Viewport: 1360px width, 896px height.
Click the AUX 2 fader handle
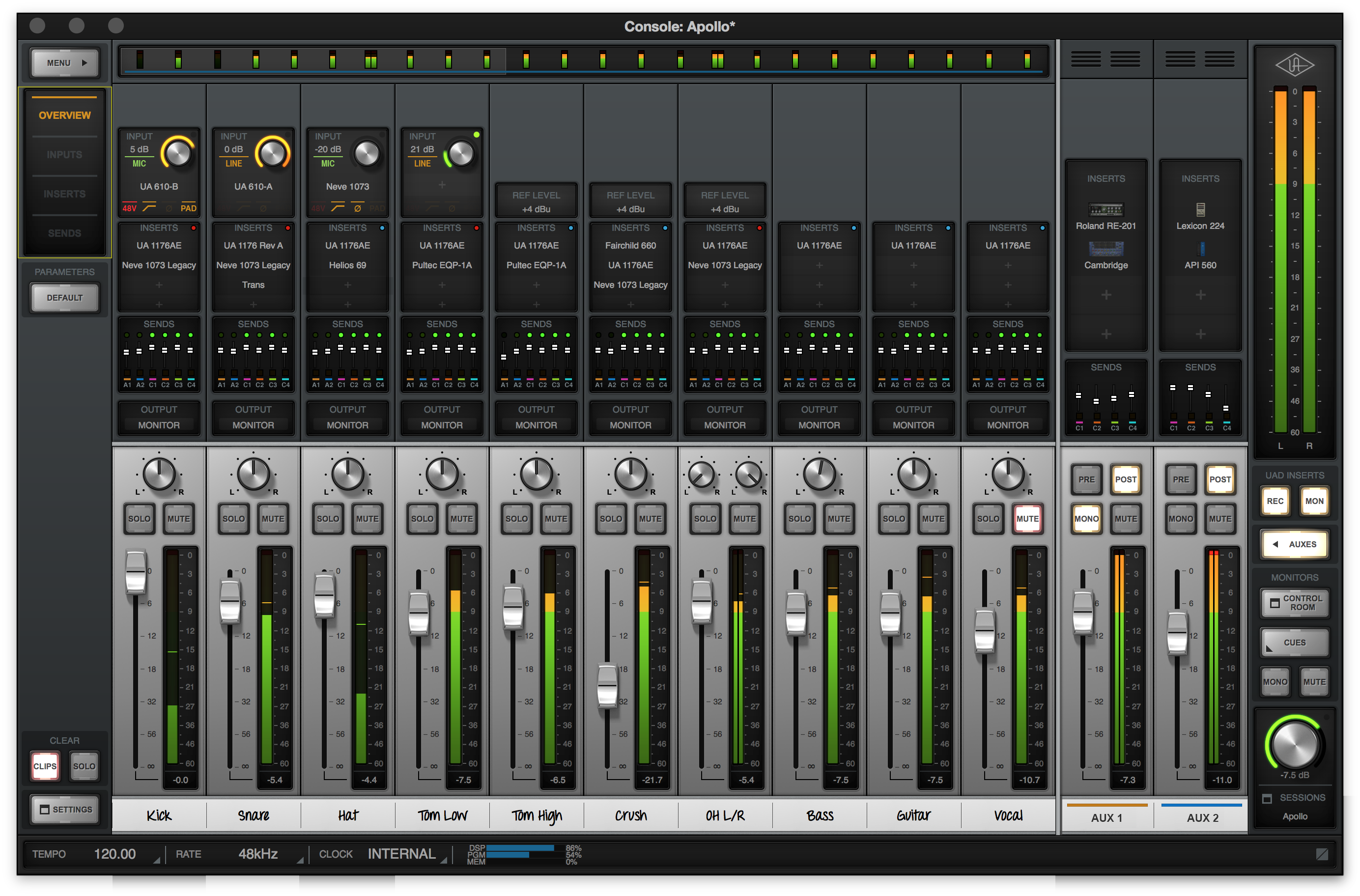pos(1177,633)
